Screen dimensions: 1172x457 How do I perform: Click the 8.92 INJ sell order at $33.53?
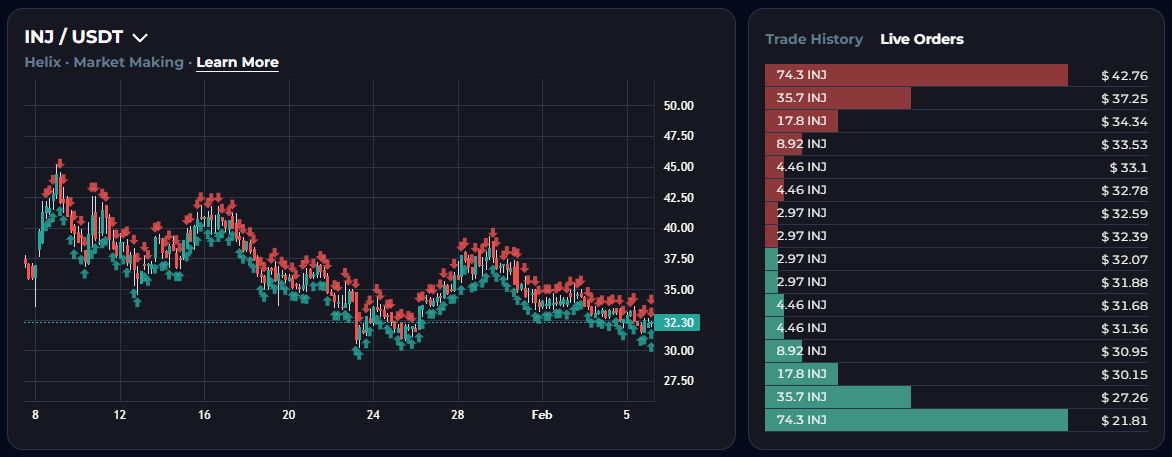956,144
